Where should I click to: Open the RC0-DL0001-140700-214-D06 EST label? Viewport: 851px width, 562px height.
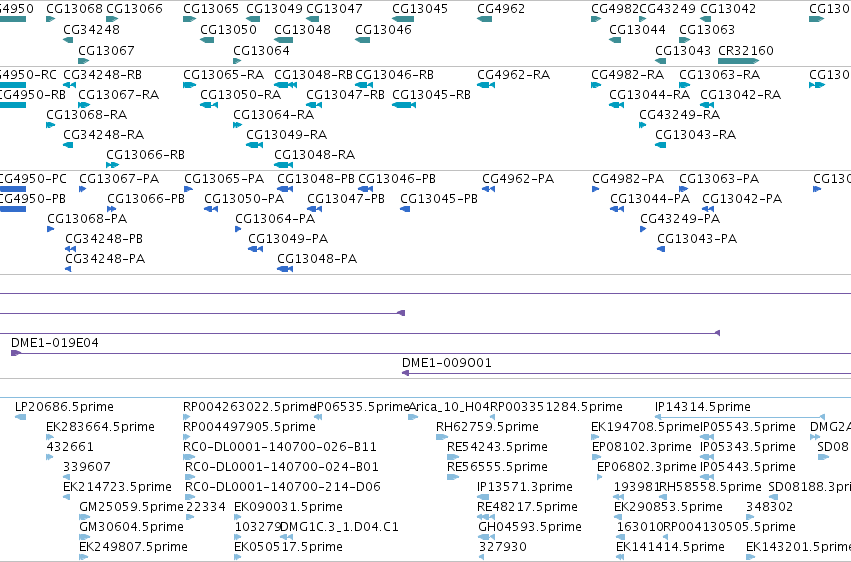coord(283,487)
